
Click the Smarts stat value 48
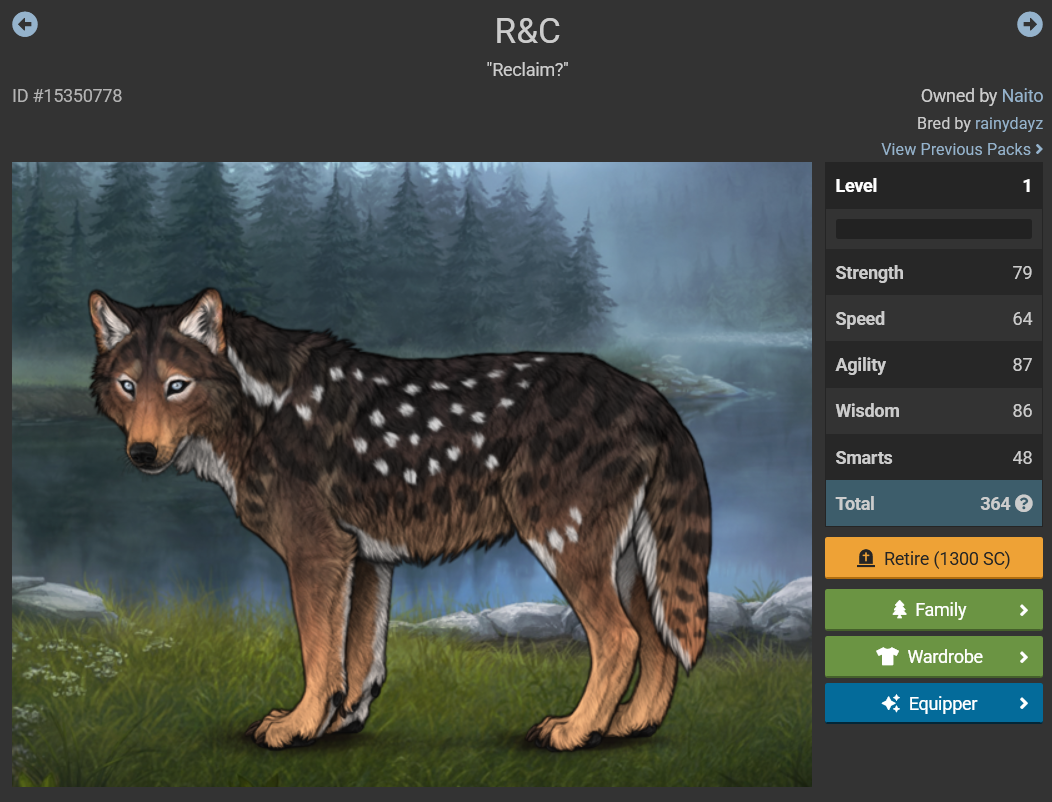[1022, 458]
